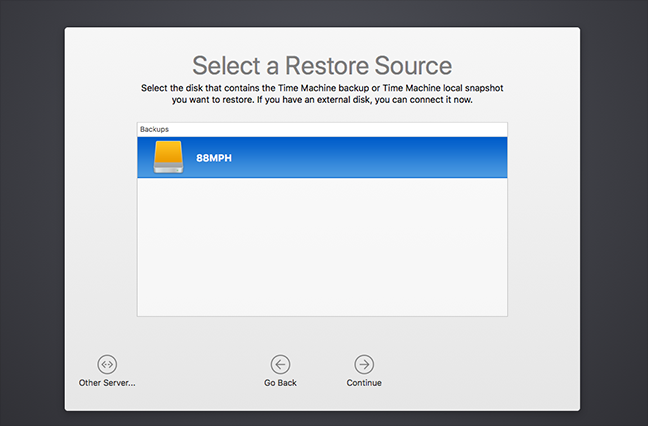Click the second line of instruction text
The image size is (648, 426).
[322, 100]
